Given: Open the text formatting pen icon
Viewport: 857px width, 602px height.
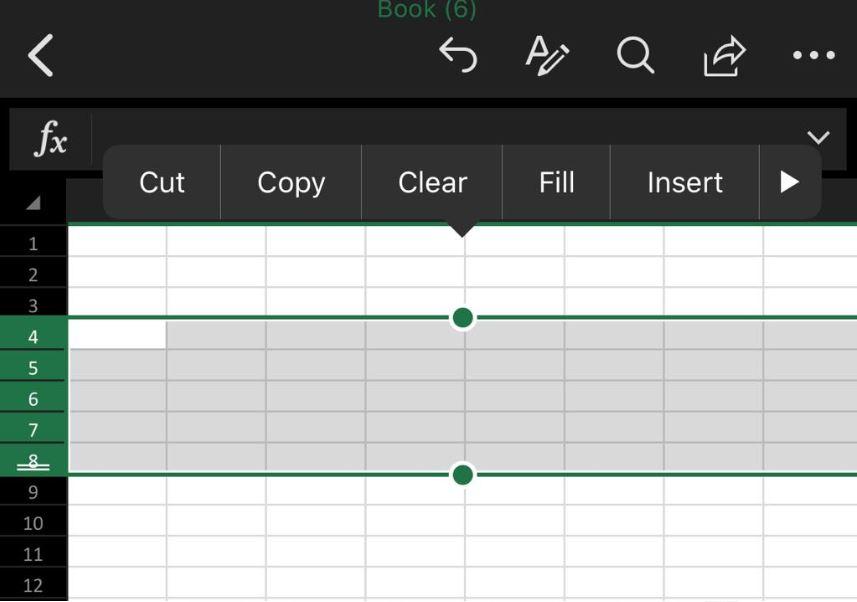Looking at the screenshot, I should click(547, 55).
